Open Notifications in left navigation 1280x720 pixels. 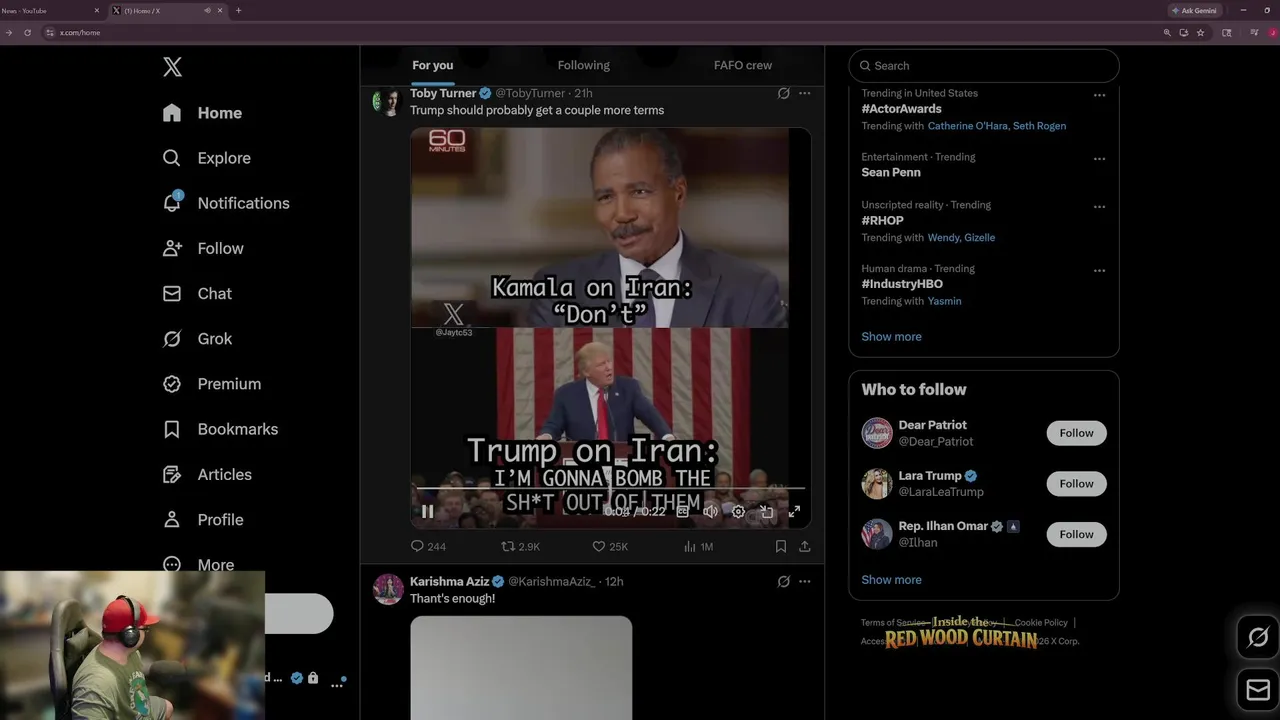pos(226,203)
